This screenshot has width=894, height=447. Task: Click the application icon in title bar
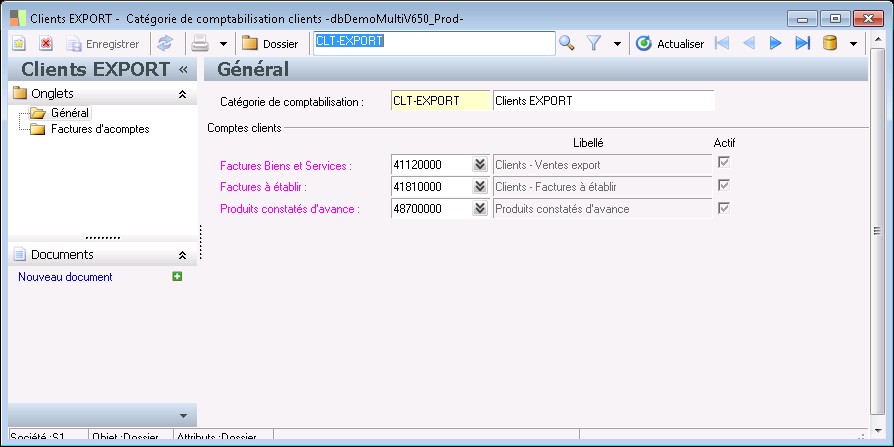(18, 18)
